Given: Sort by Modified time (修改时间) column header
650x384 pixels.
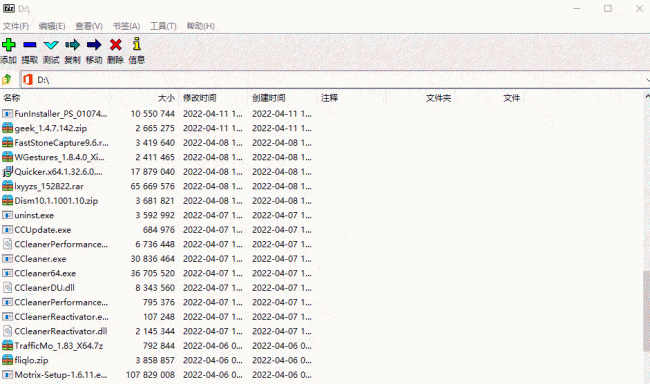Looking at the screenshot, I should pos(213,98).
